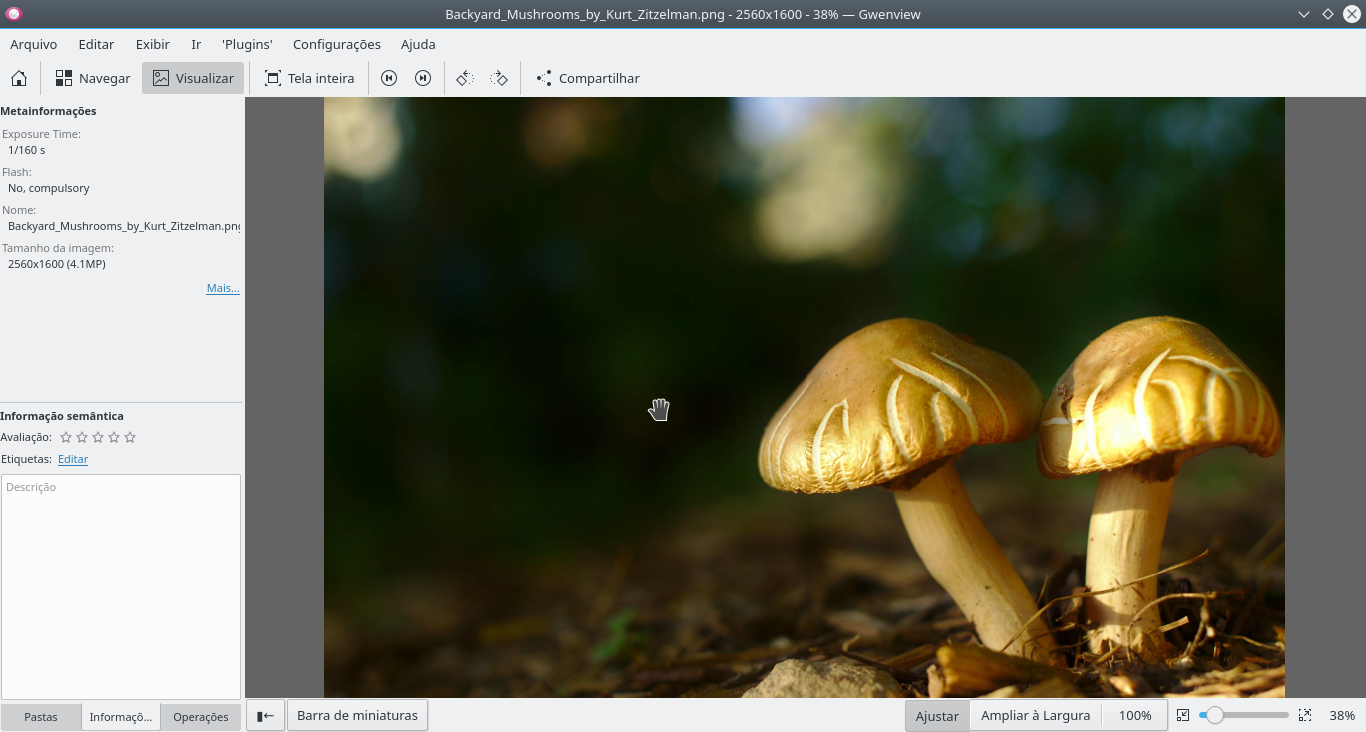Enable Ampliar à Largura zoom

tap(1035, 715)
